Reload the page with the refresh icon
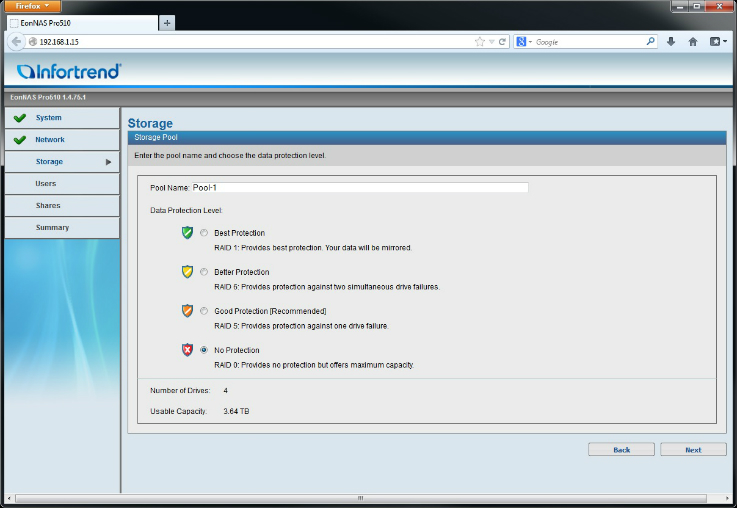Screen dimensions: 737x508 tap(502, 42)
